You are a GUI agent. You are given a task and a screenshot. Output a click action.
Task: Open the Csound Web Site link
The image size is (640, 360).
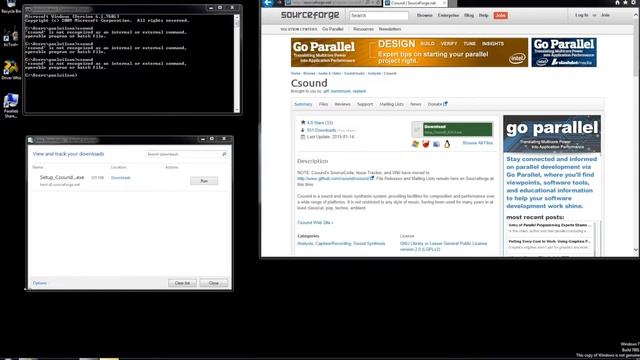pyautogui.click(x=315, y=223)
